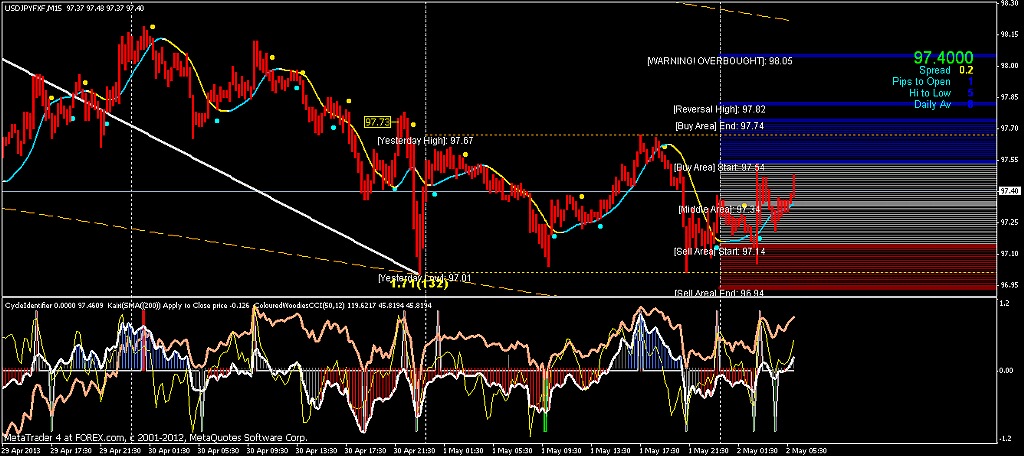Click the 97.10 price axis label

click(x=1010, y=253)
